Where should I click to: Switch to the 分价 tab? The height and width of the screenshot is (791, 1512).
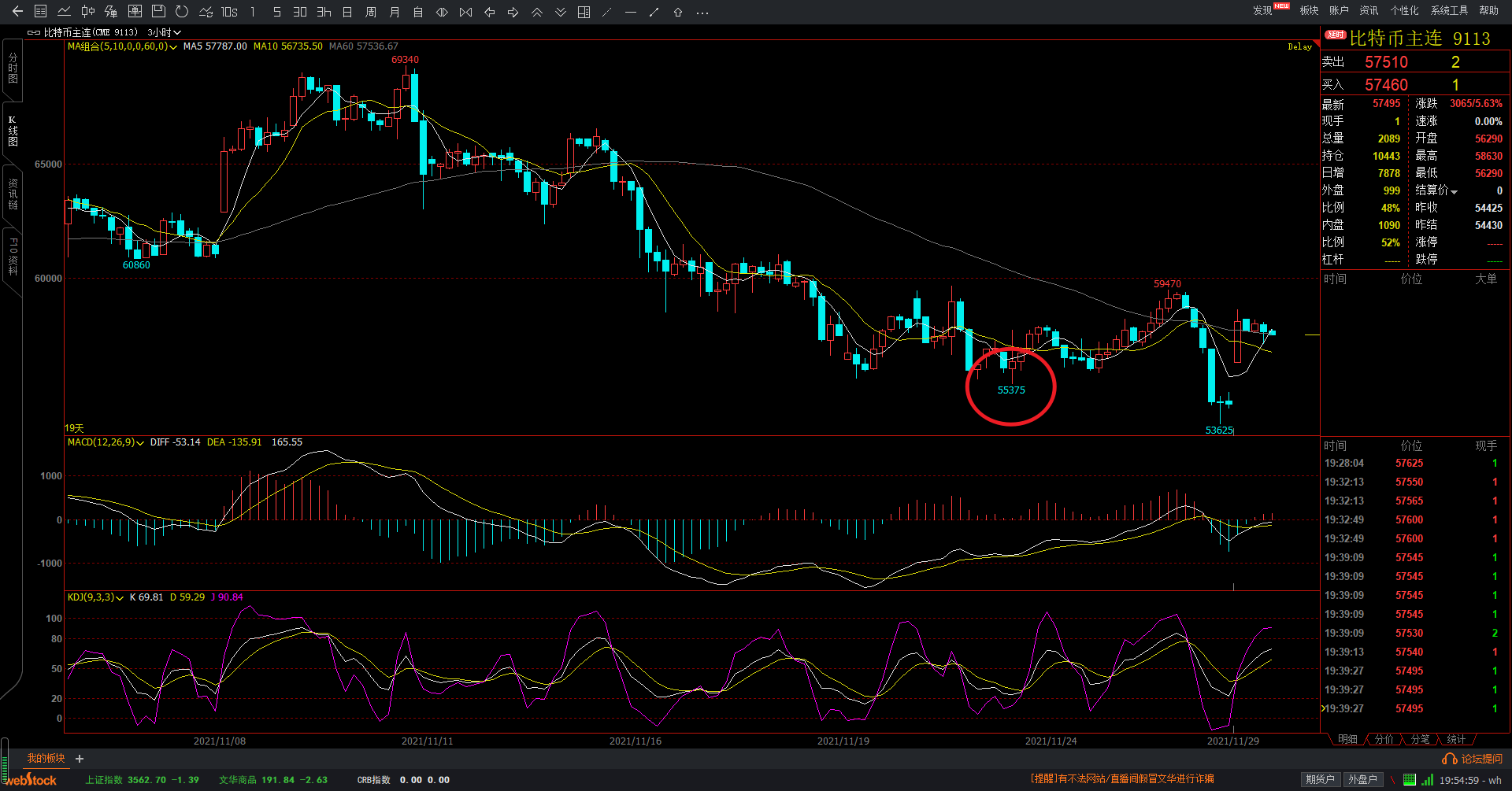coord(1384,739)
